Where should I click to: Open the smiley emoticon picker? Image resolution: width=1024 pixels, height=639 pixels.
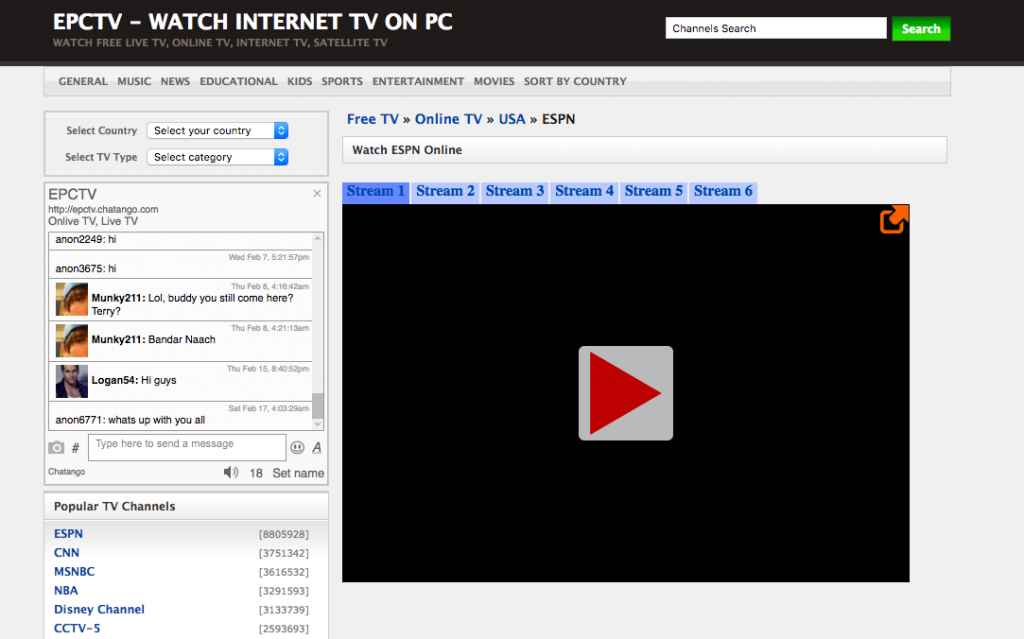pos(298,447)
